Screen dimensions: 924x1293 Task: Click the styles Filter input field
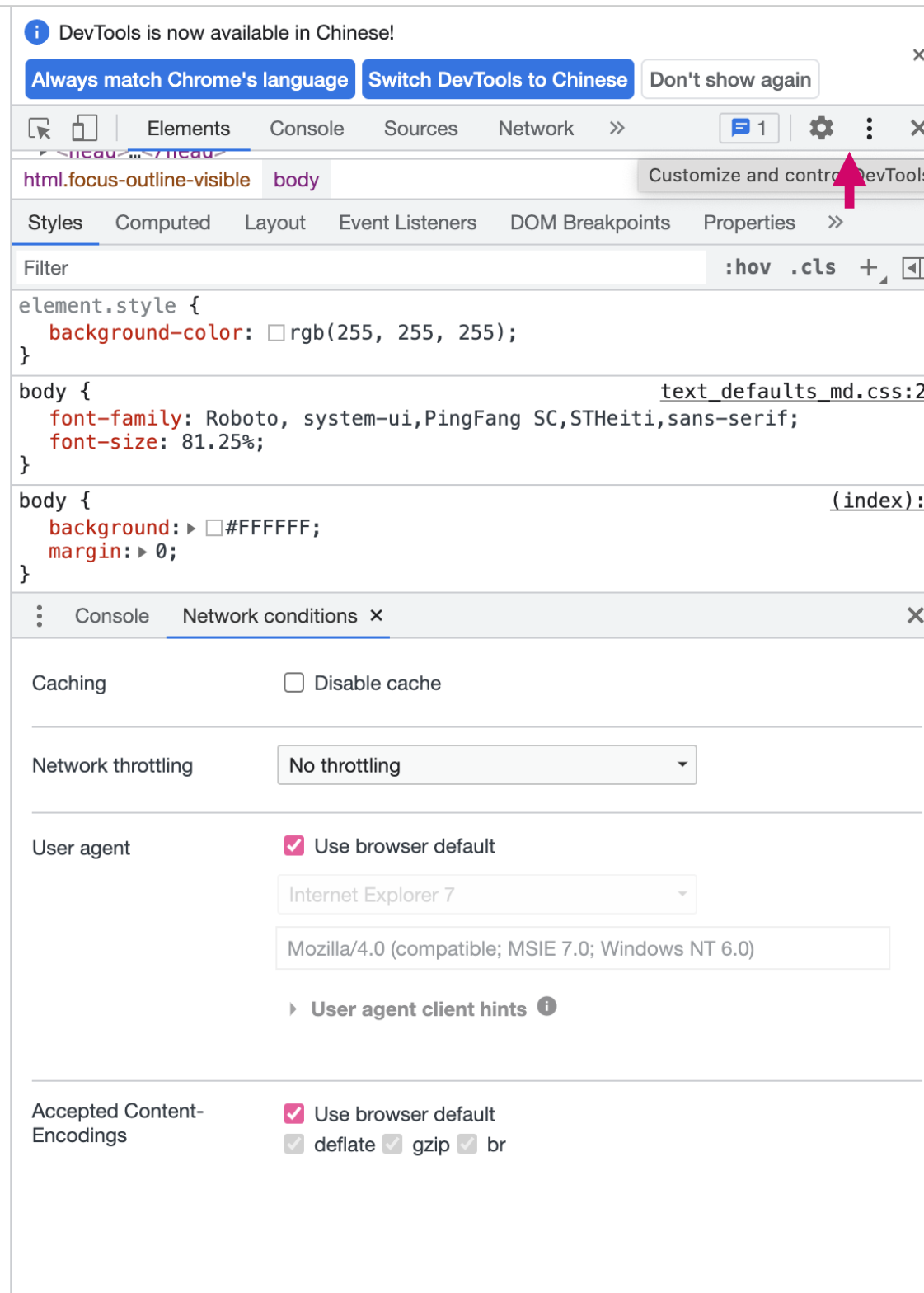tap(359, 268)
